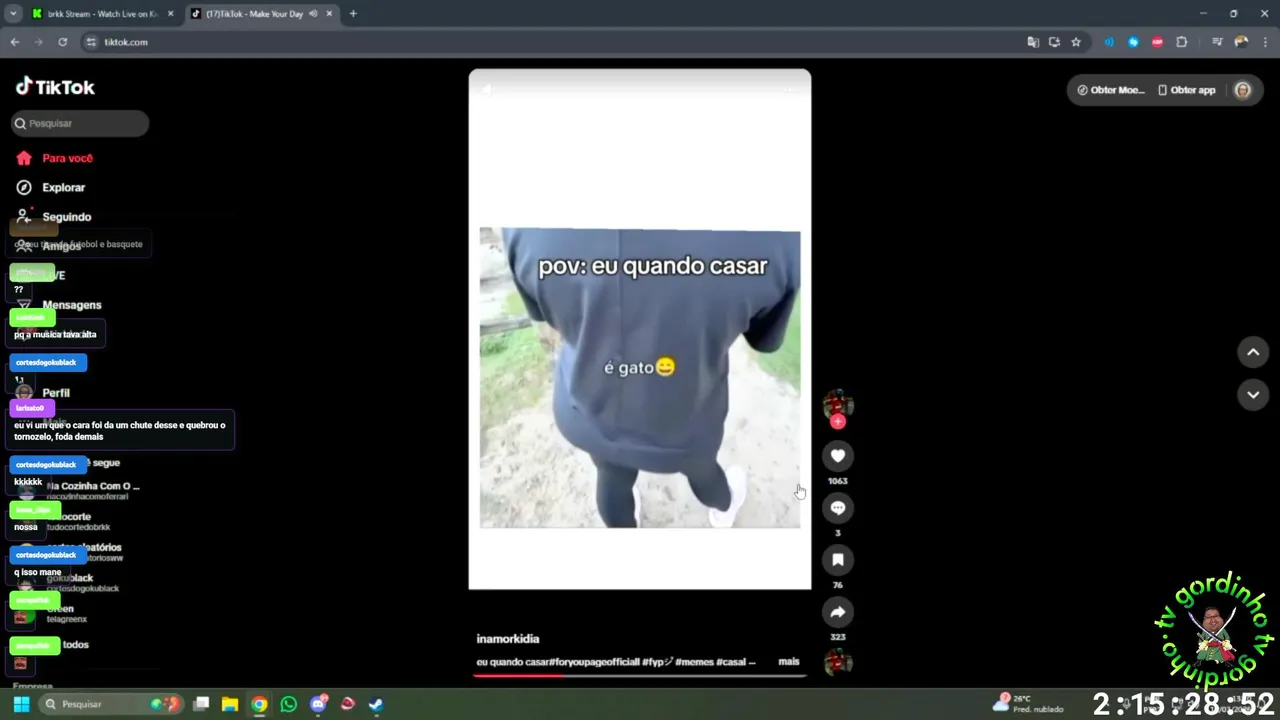Open the site information icon in address bar

(91, 42)
